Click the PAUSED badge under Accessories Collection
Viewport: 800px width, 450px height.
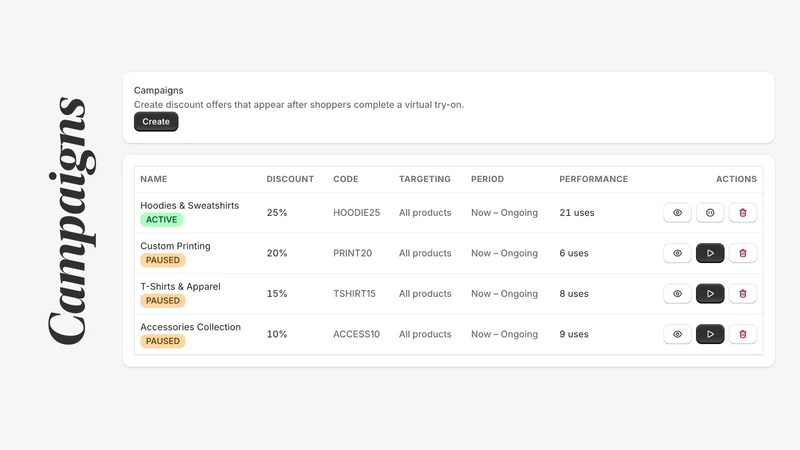click(x=163, y=341)
